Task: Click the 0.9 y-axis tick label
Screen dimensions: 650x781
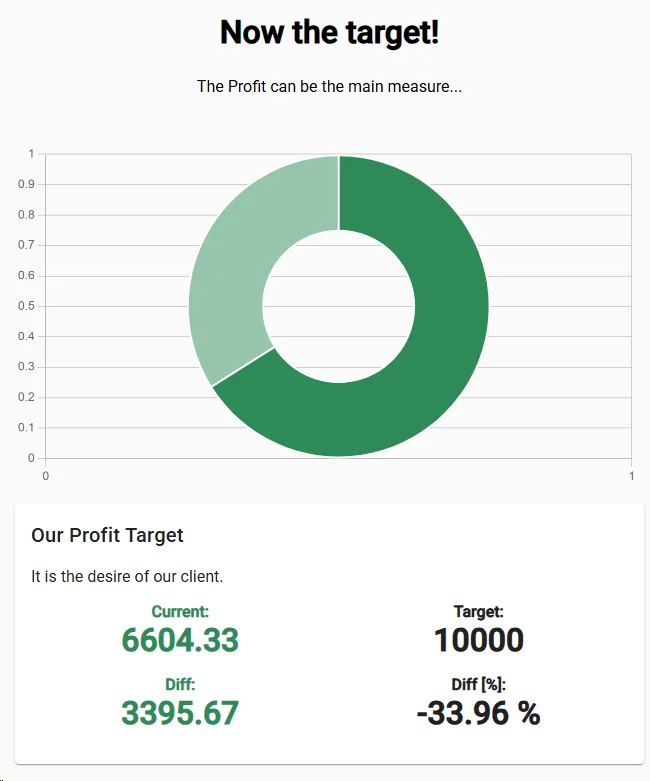Action: click(26, 184)
